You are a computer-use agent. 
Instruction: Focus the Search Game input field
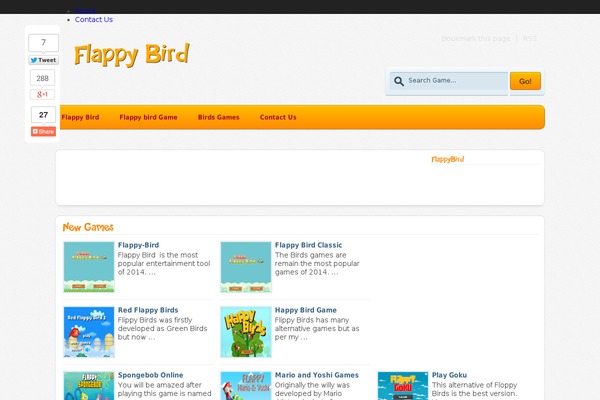point(449,81)
